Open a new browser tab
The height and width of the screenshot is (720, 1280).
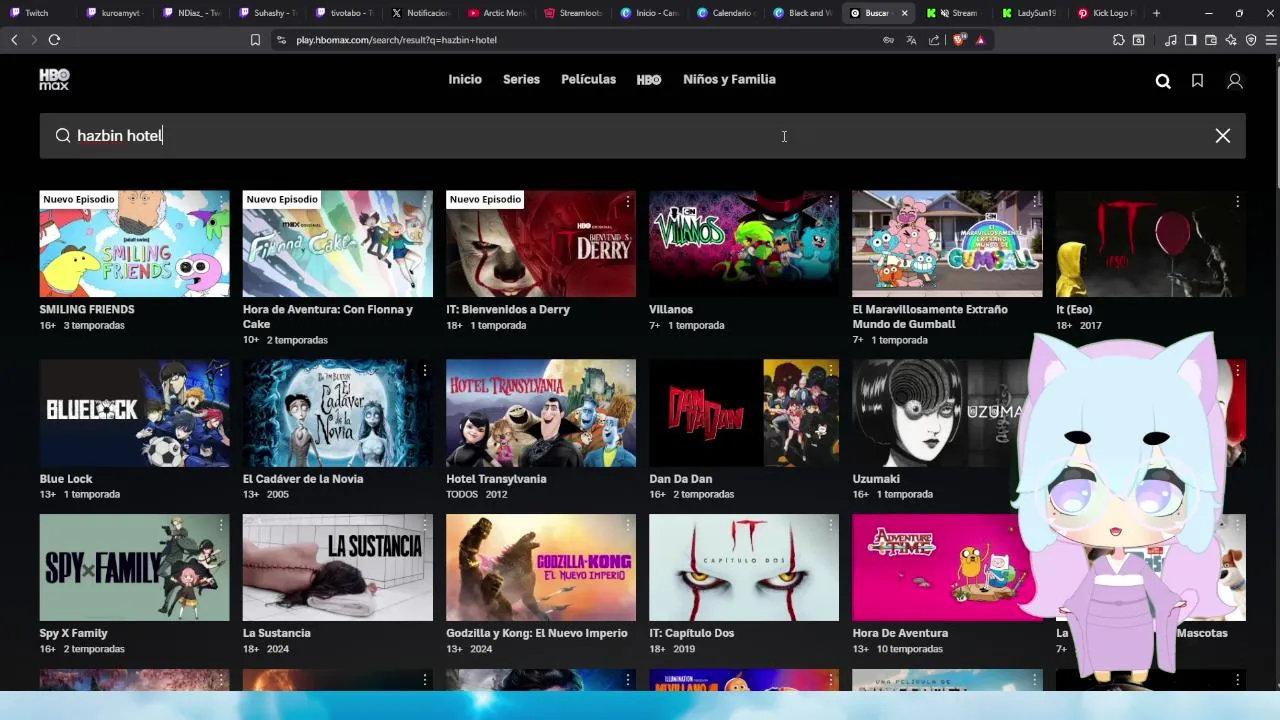[x=1156, y=13]
